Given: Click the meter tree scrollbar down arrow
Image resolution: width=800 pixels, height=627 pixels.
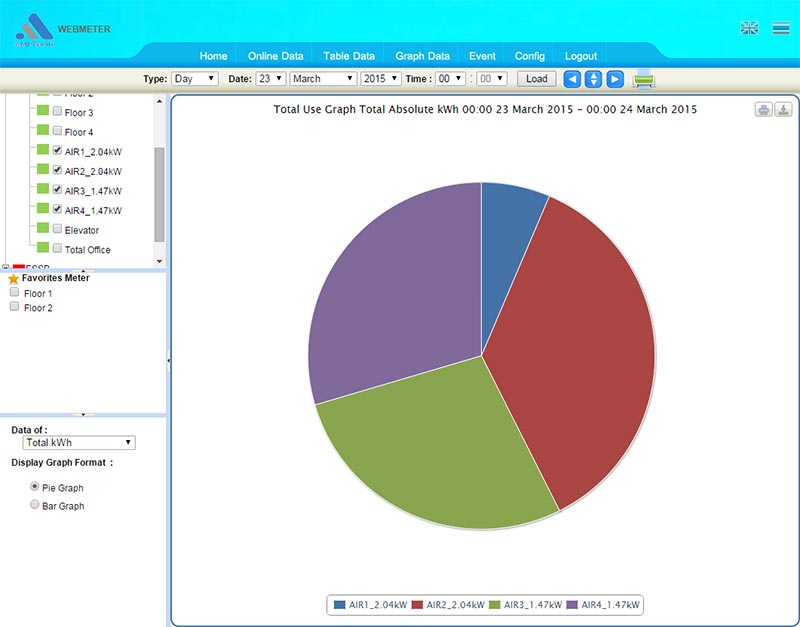Looking at the screenshot, I should pyautogui.click(x=159, y=261).
